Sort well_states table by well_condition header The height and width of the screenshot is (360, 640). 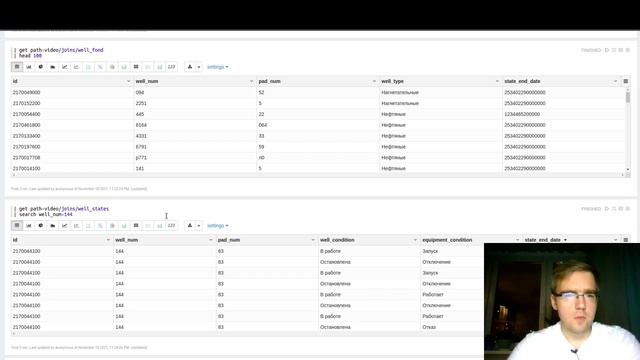pyautogui.click(x=337, y=240)
